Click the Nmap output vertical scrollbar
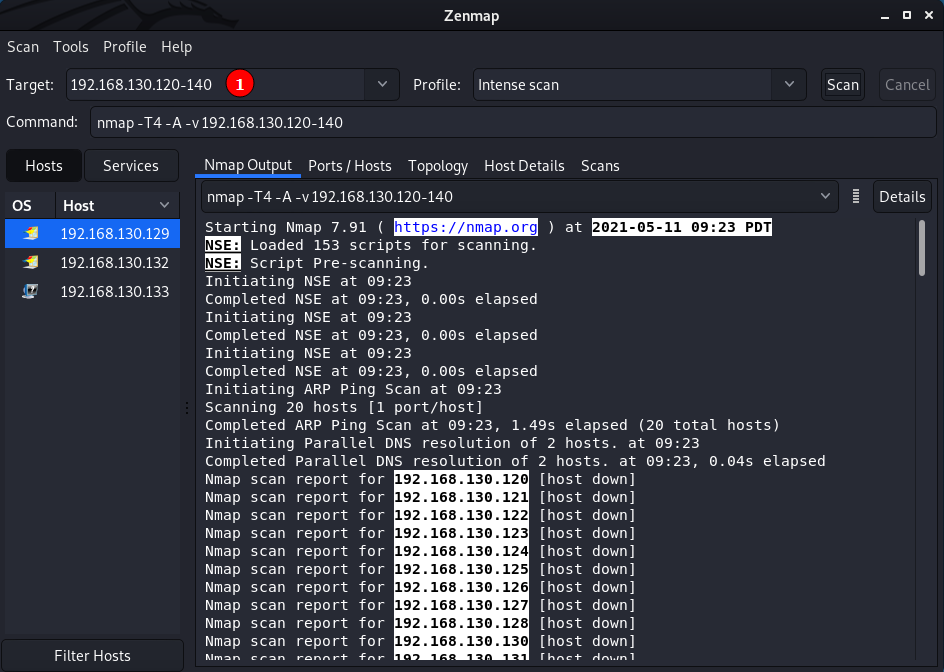Viewport: 944px width, 672px height. 922,248
